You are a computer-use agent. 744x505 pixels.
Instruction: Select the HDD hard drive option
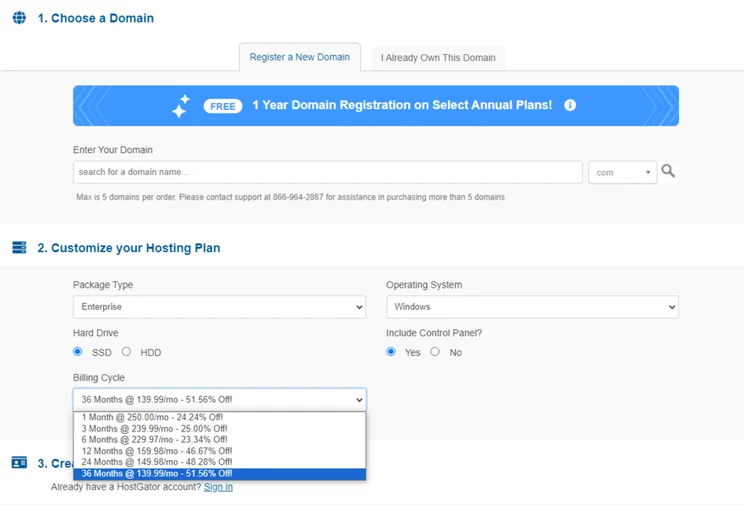[x=126, y=352]
